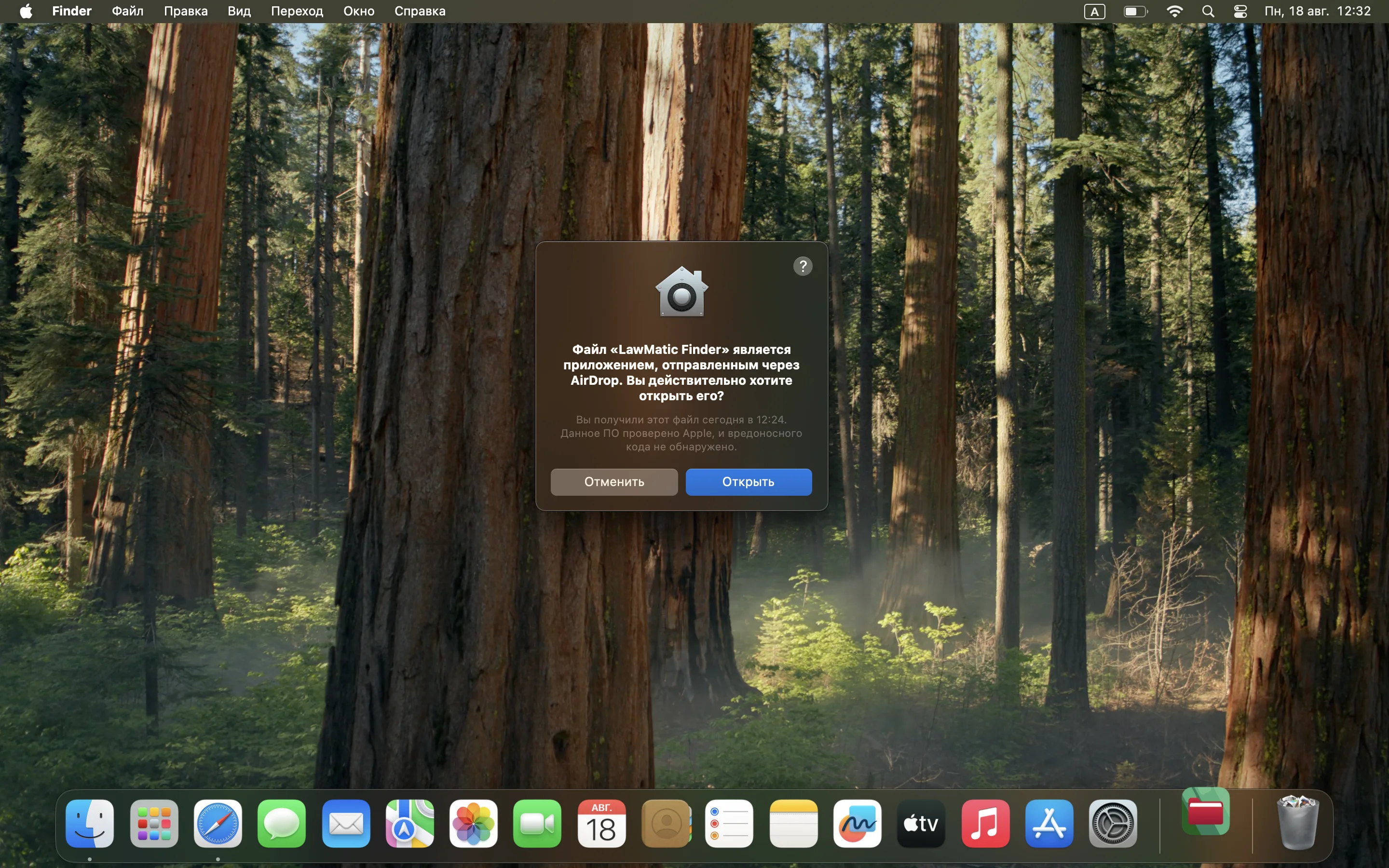Image resolution: width=1389 pixels, height=868 pixels.
Task: Click the Открыть button in dialog
Action: [x=749, y=482]
